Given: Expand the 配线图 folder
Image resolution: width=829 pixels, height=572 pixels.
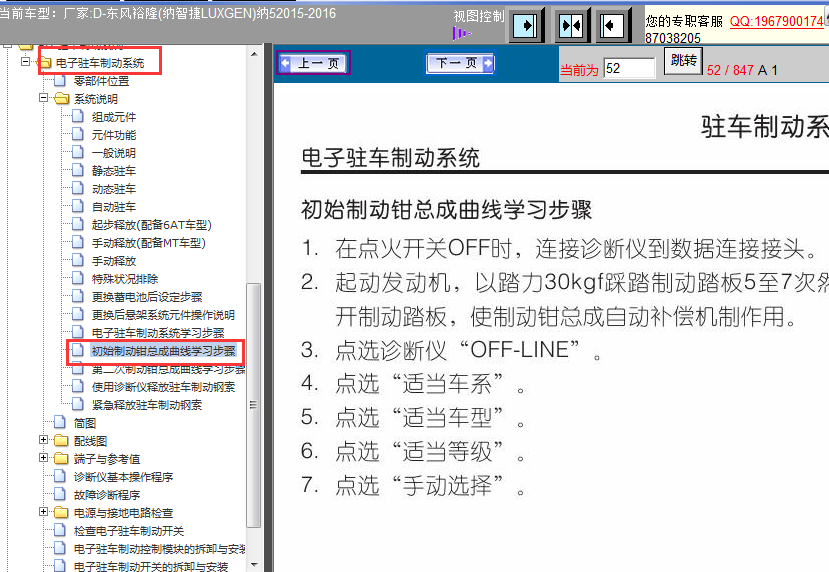Looking at the screenshot, I should [x=43, y=440].
